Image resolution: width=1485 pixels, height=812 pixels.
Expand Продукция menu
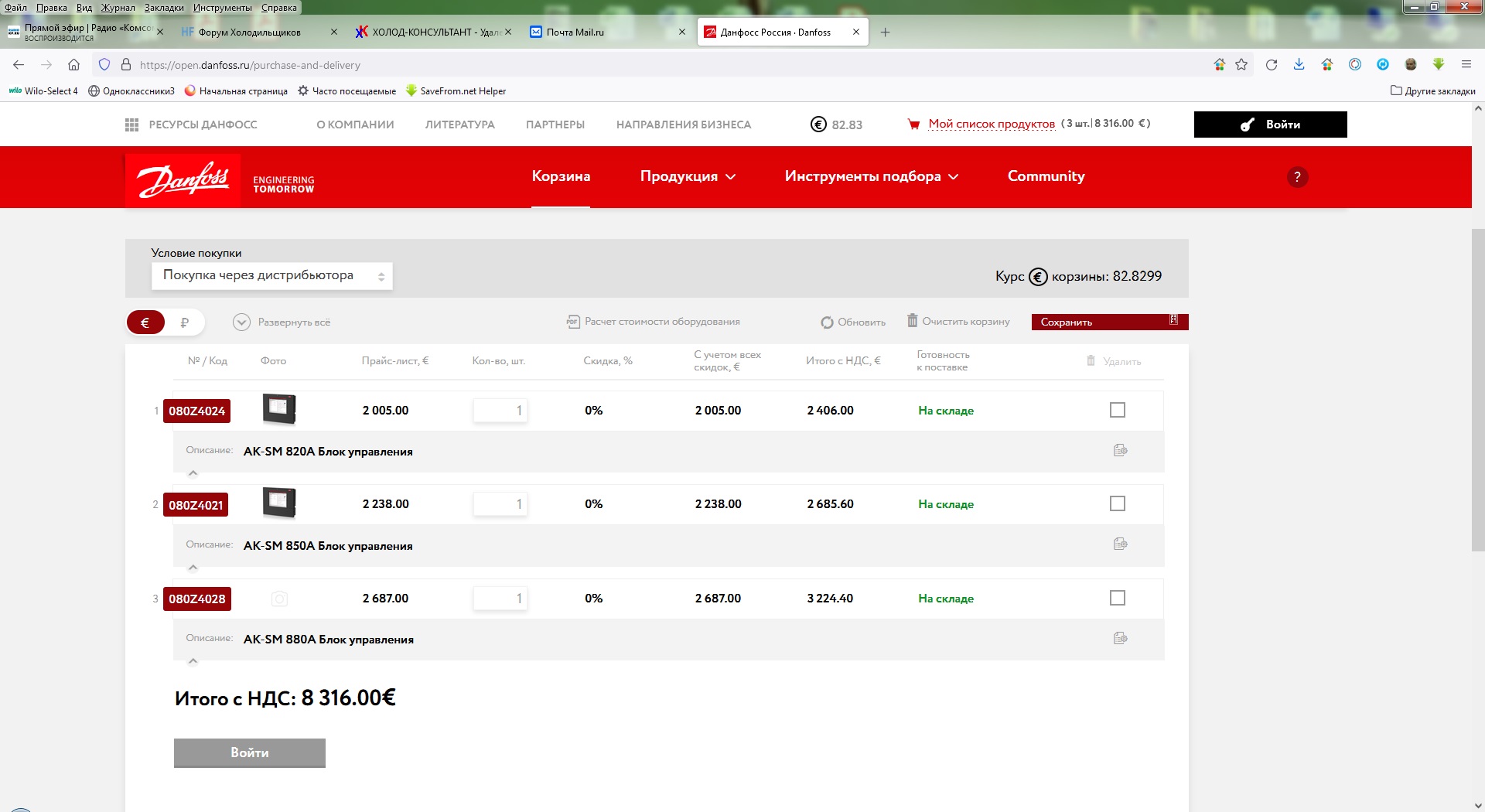point(688,176)
